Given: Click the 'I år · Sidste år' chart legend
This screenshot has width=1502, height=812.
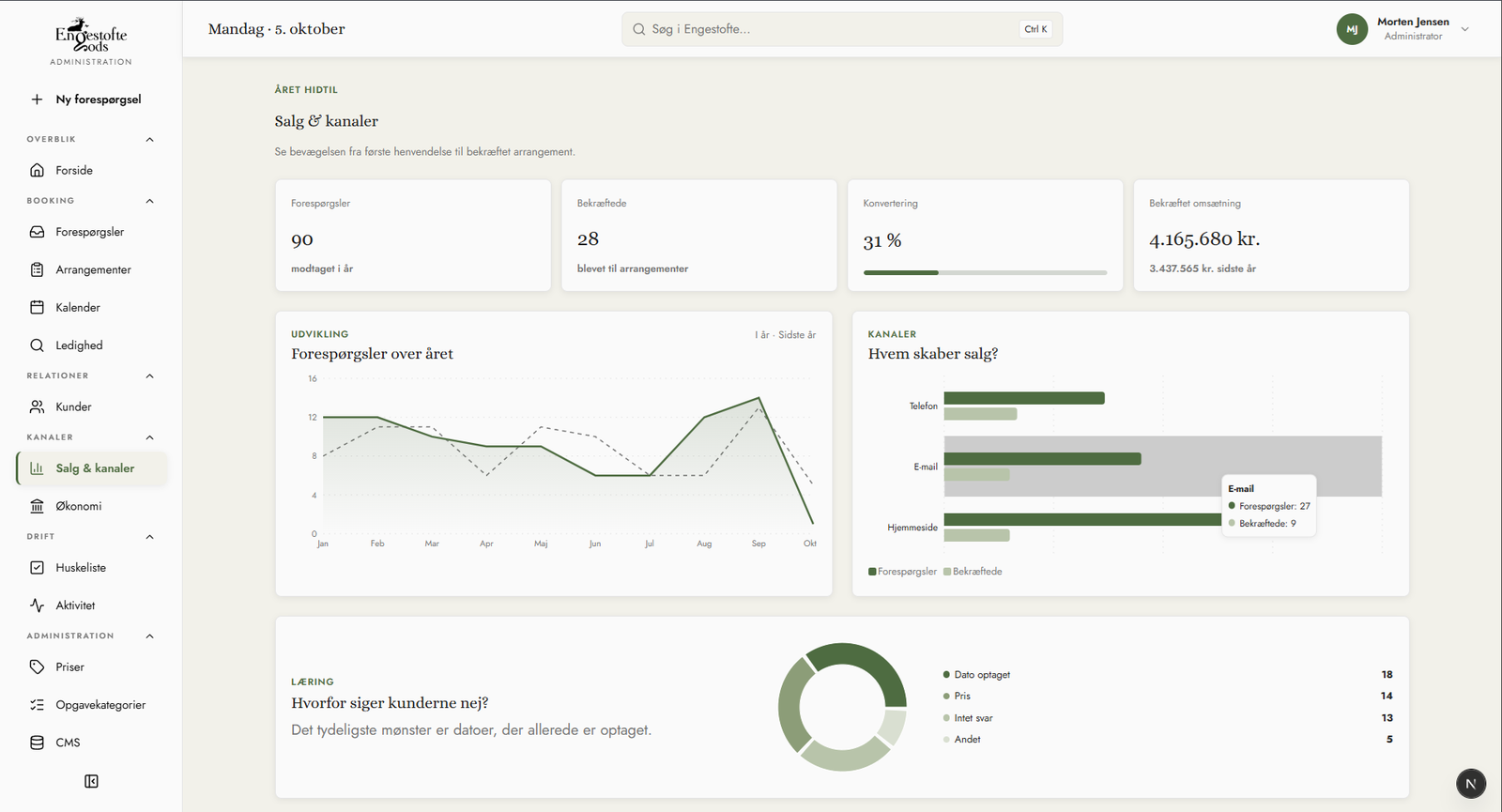Looking at the screenshot, I should pyautogui.click(x=786, y=335).
